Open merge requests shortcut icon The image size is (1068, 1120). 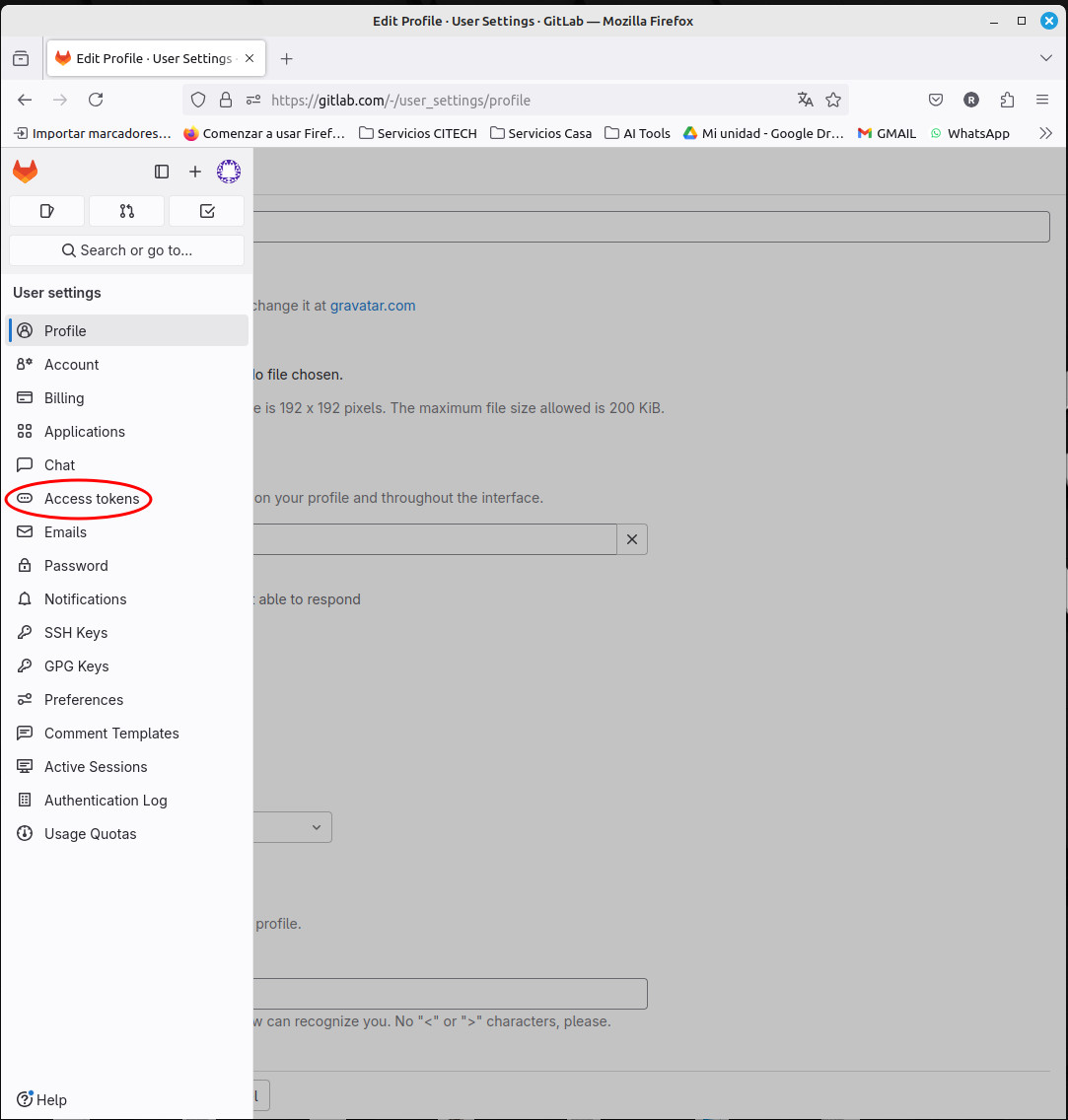pos(126,211)
